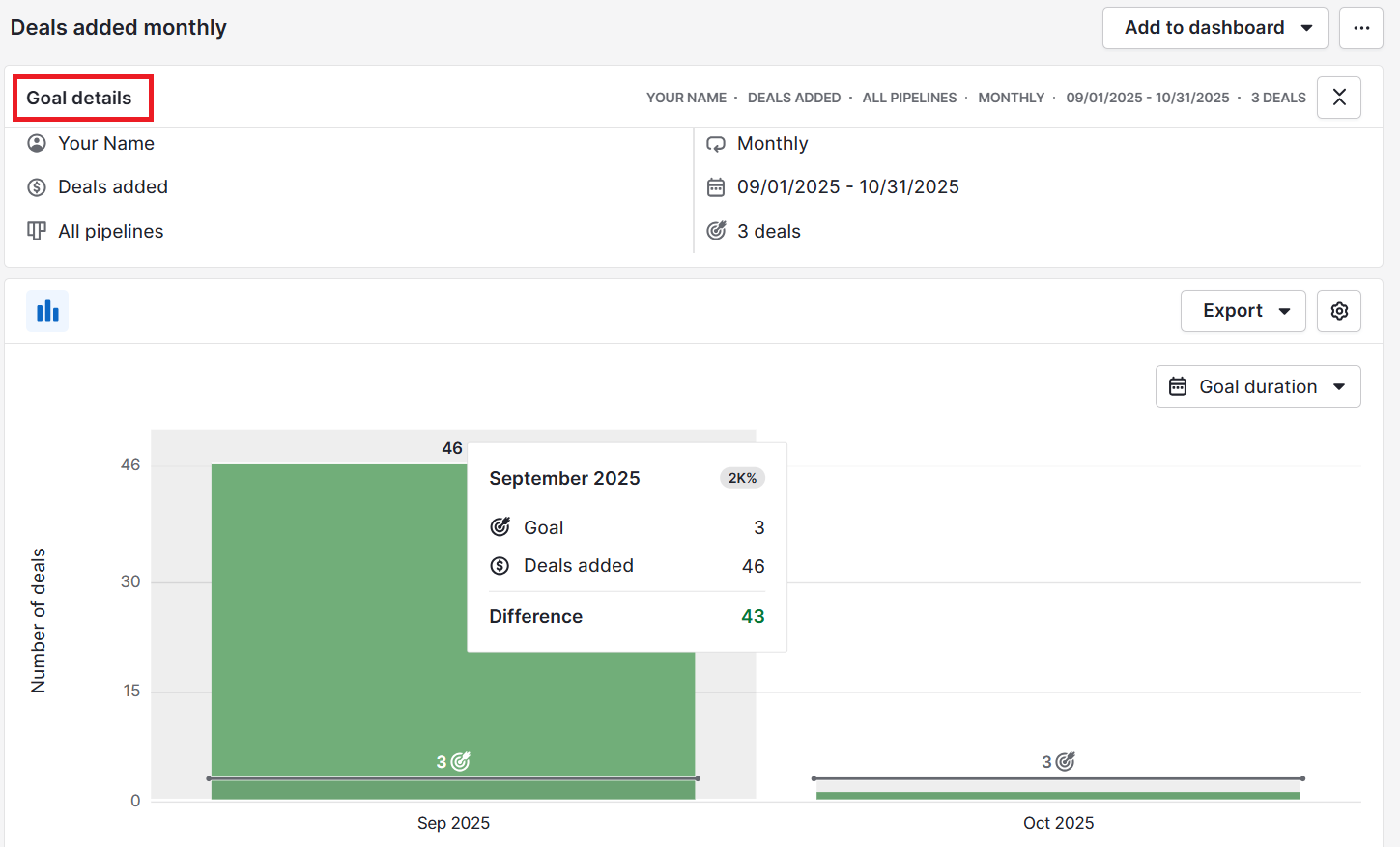Click the October 2025 goal target marker
Screen dimensions: 1400x847
(1064, 762)
